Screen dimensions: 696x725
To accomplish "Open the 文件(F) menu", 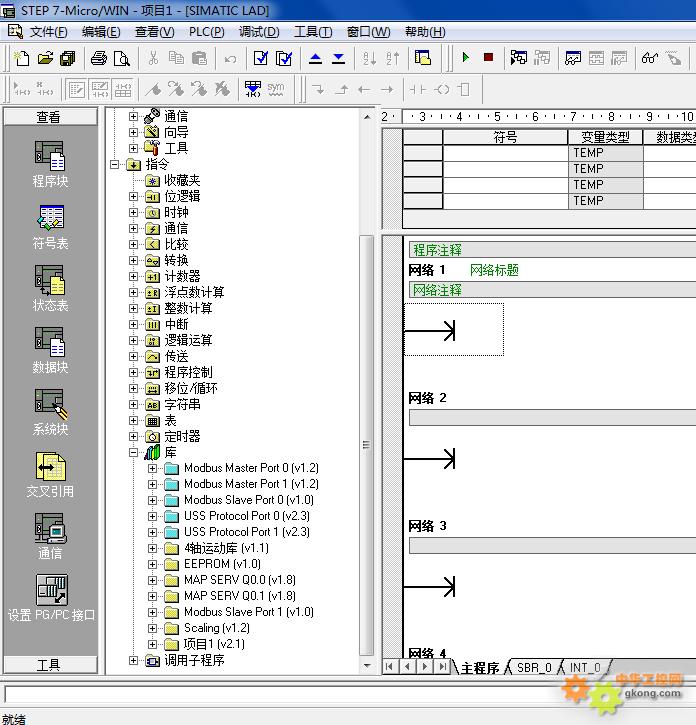I will click(x=49, y=32).
